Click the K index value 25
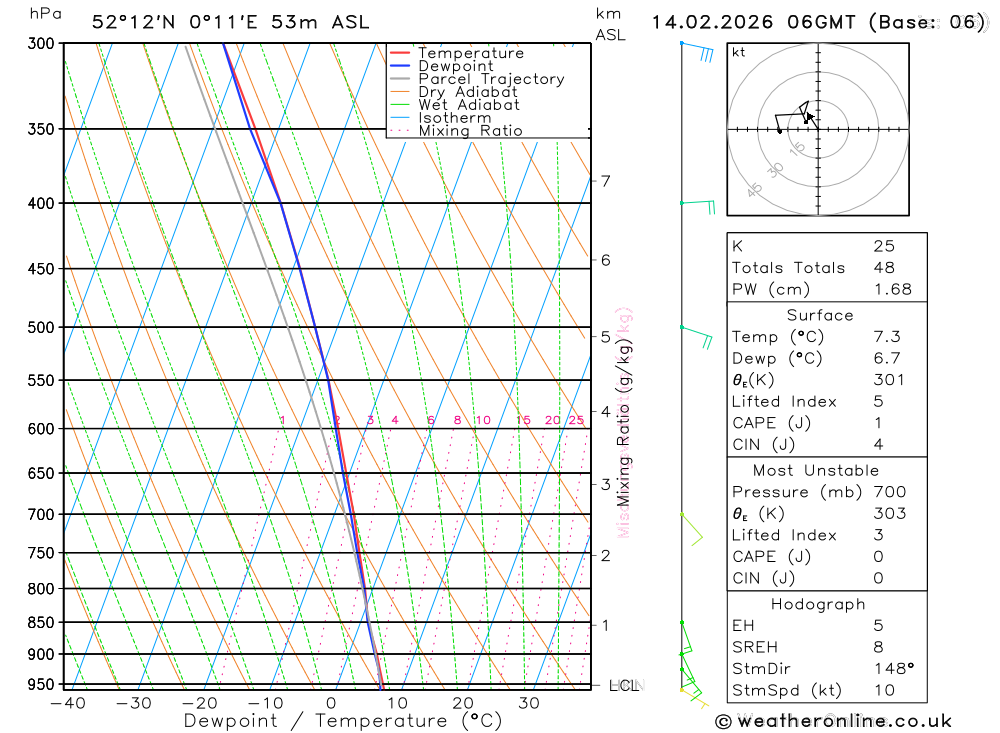Viewport: 1000px width, 733px height. click(884, 246)
